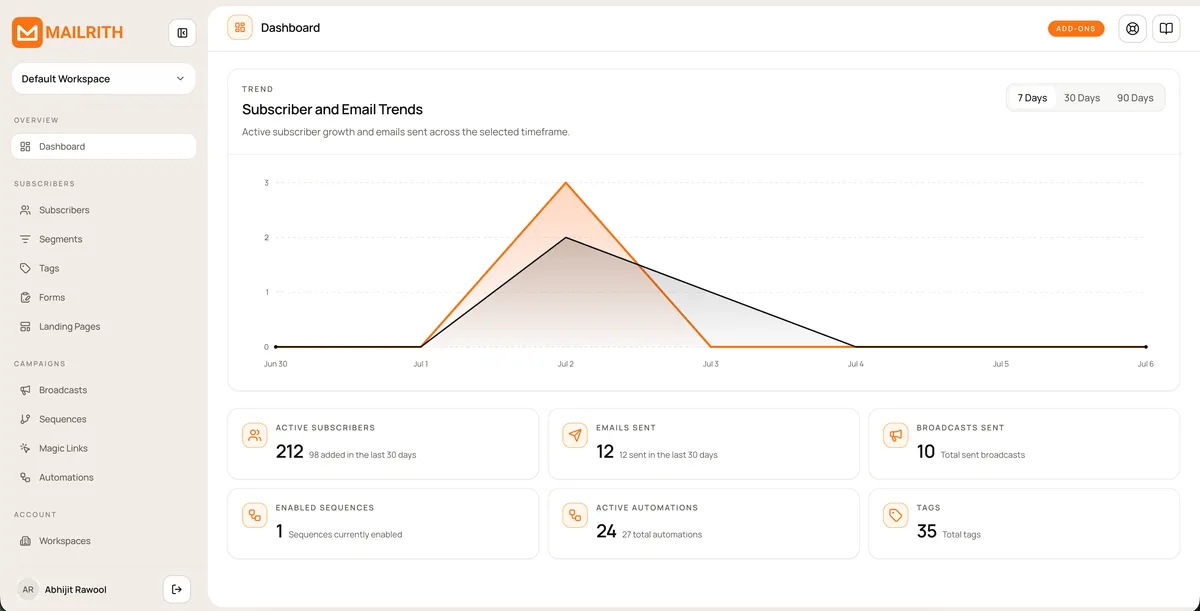Image resolution: width=1200 pixels, height=611 pixels.
Task: Click the Broadcasts Sent megaphone icon
Action: [x=895, y=435]
